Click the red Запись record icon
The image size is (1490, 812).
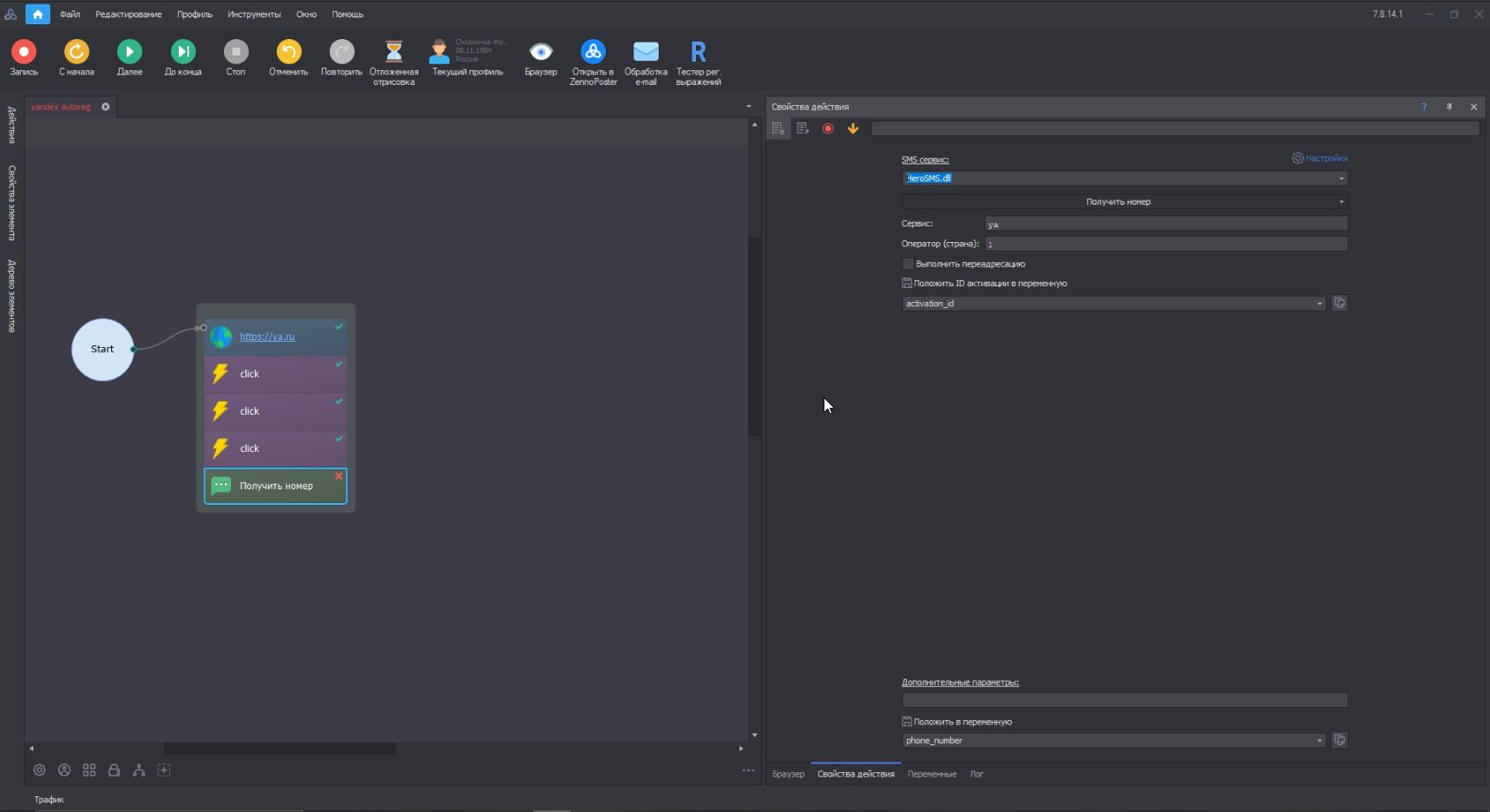tap(23, 52)
